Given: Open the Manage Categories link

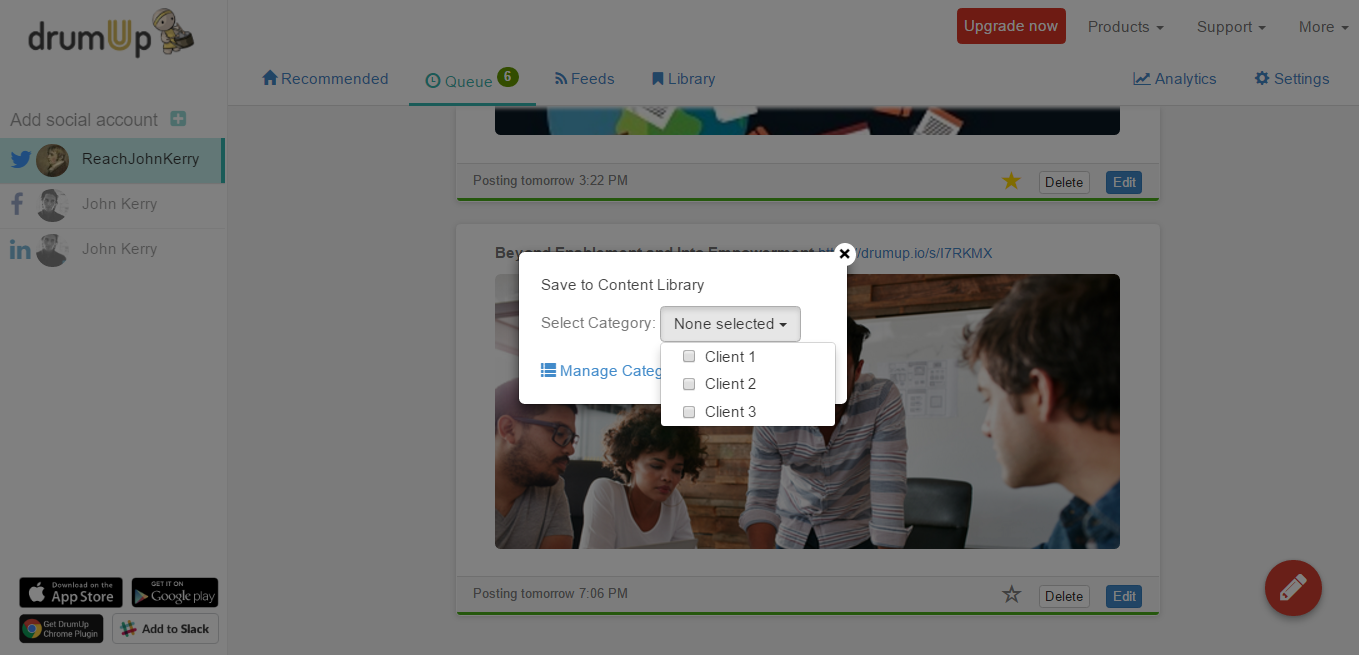Looking at the screenshot, I should [x=601, y=371].
